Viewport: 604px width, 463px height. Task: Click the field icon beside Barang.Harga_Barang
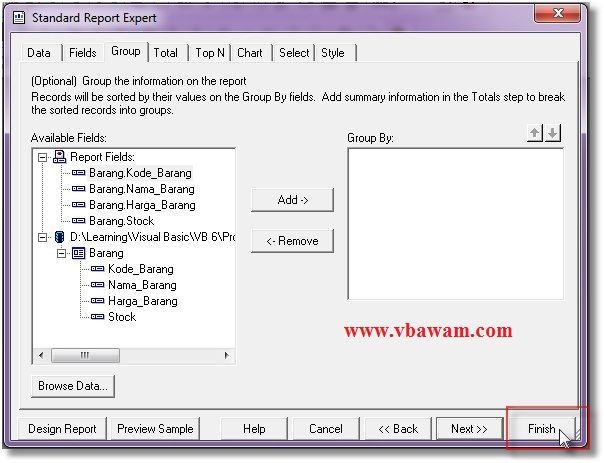point(79,205)
